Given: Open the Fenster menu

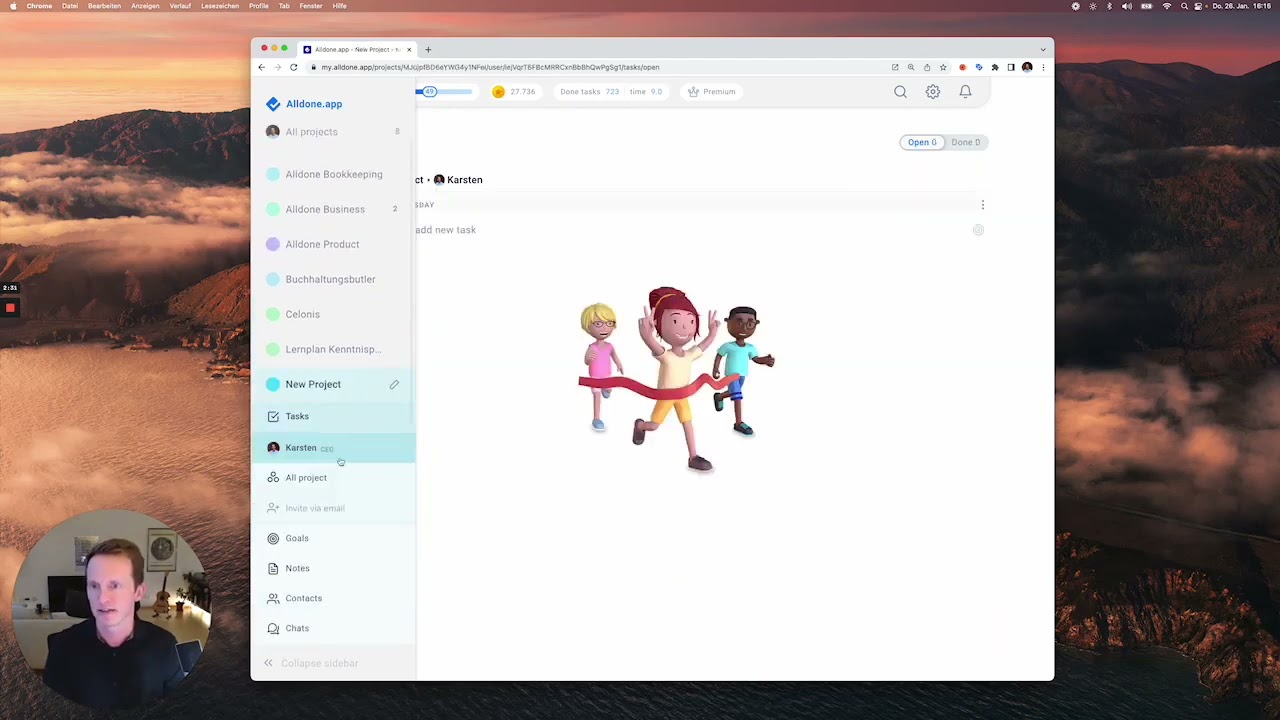Looking at the screenshot, I should tap(310, 6).
